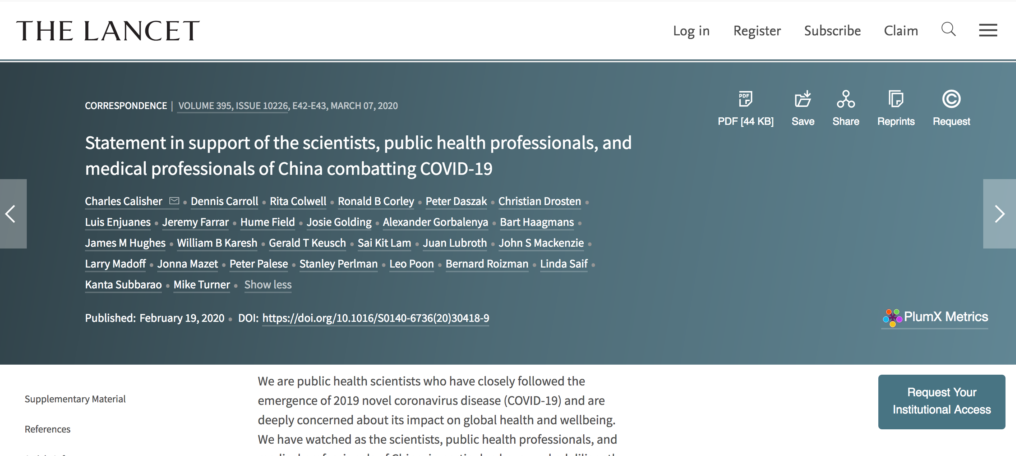1016x456 pixels.
Task: Click Register in the header
Action: (x=757, y=30)
